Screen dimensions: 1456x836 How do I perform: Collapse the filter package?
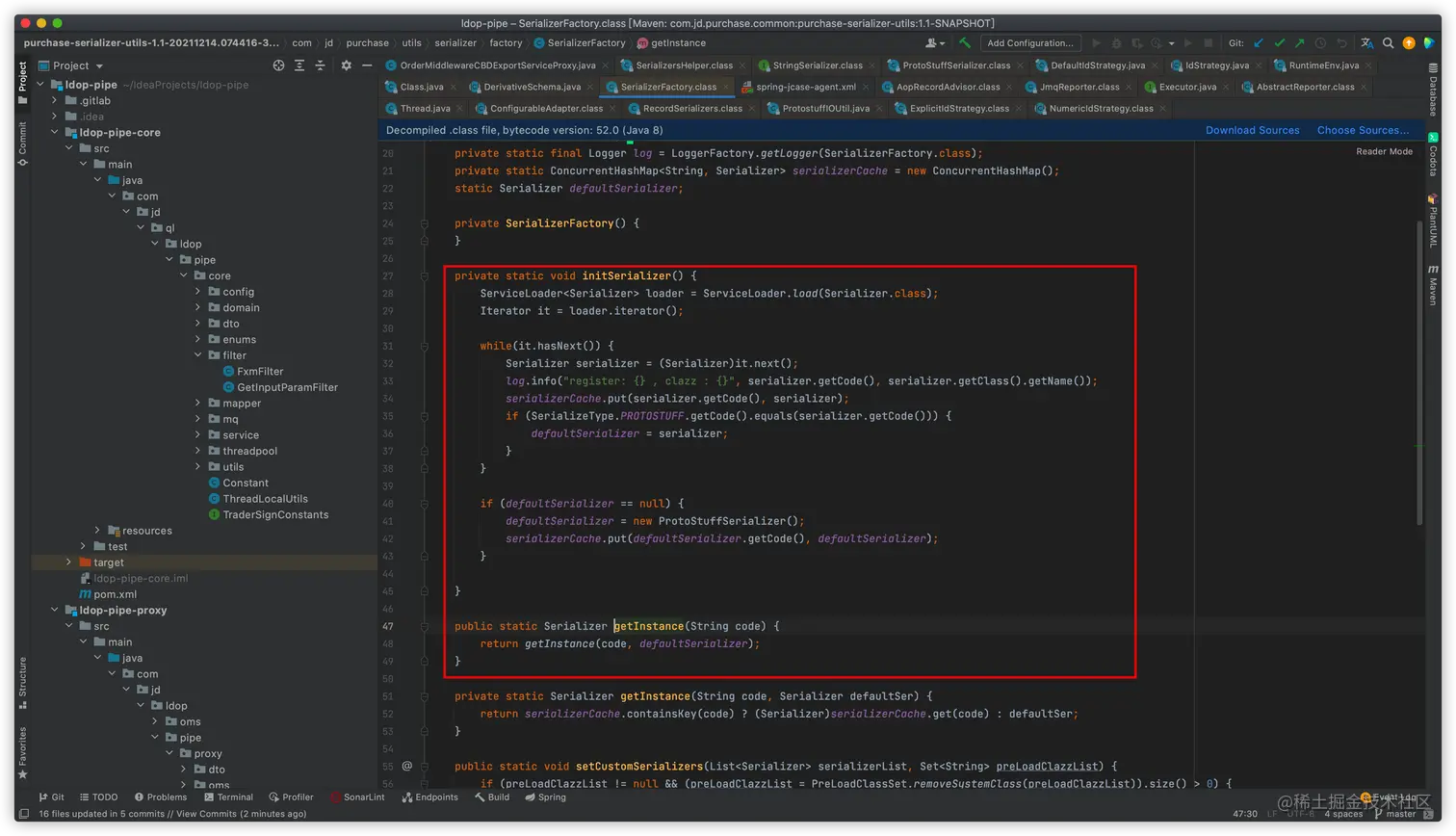tap(198, 355)
